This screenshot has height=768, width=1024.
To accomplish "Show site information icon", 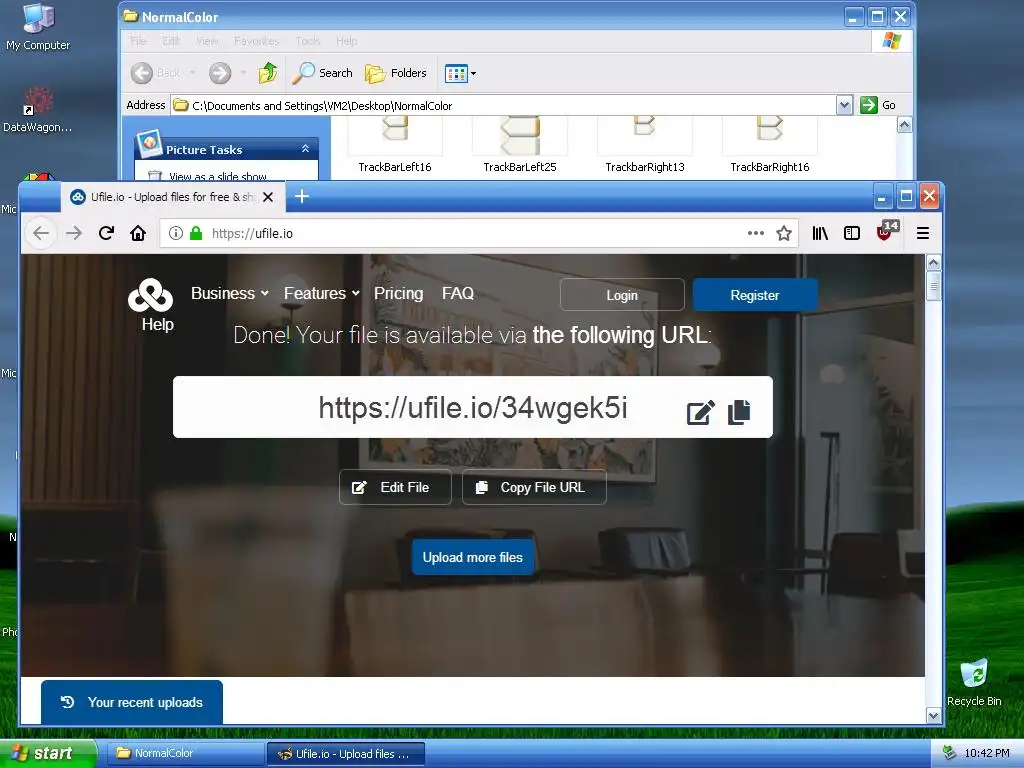I will click(176, 233).
